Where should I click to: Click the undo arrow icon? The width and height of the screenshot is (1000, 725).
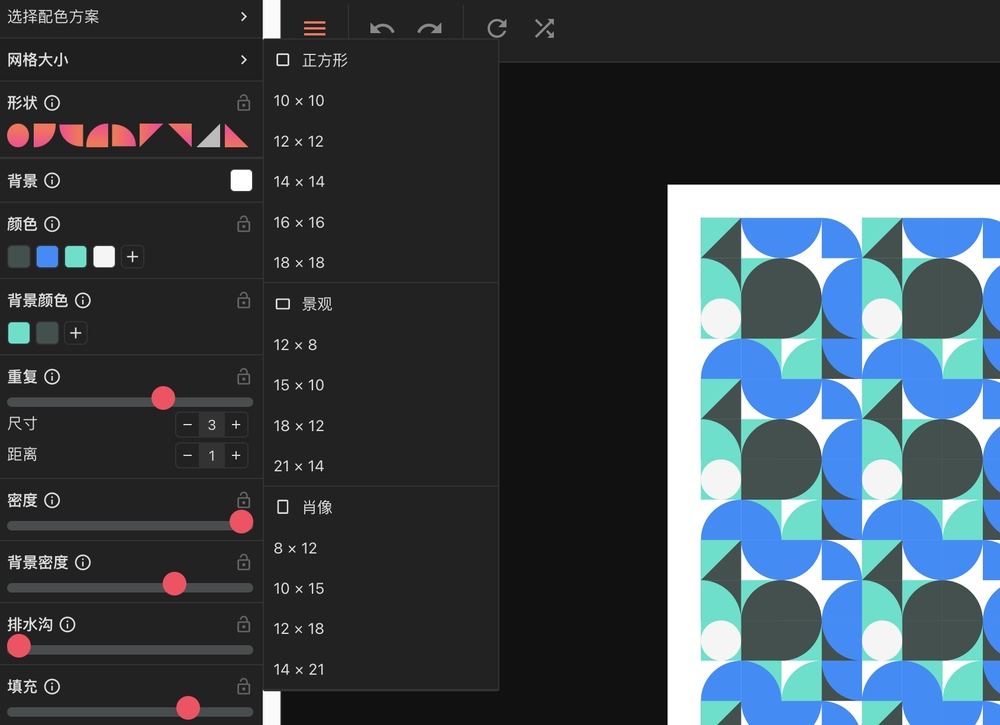click(381, 29)
